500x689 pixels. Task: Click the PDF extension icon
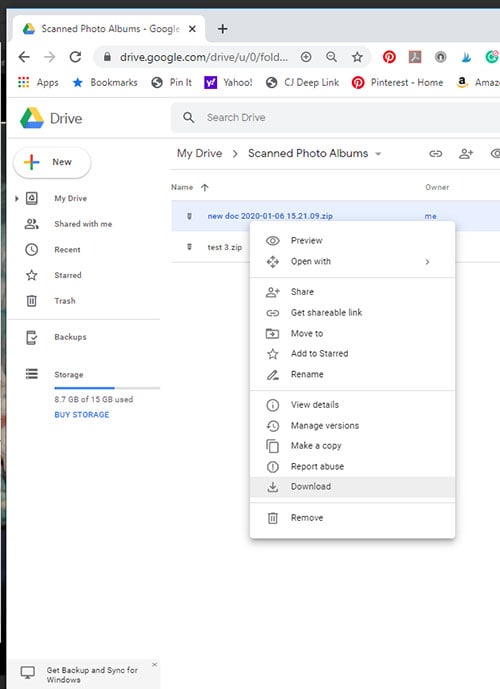(415, 57)
